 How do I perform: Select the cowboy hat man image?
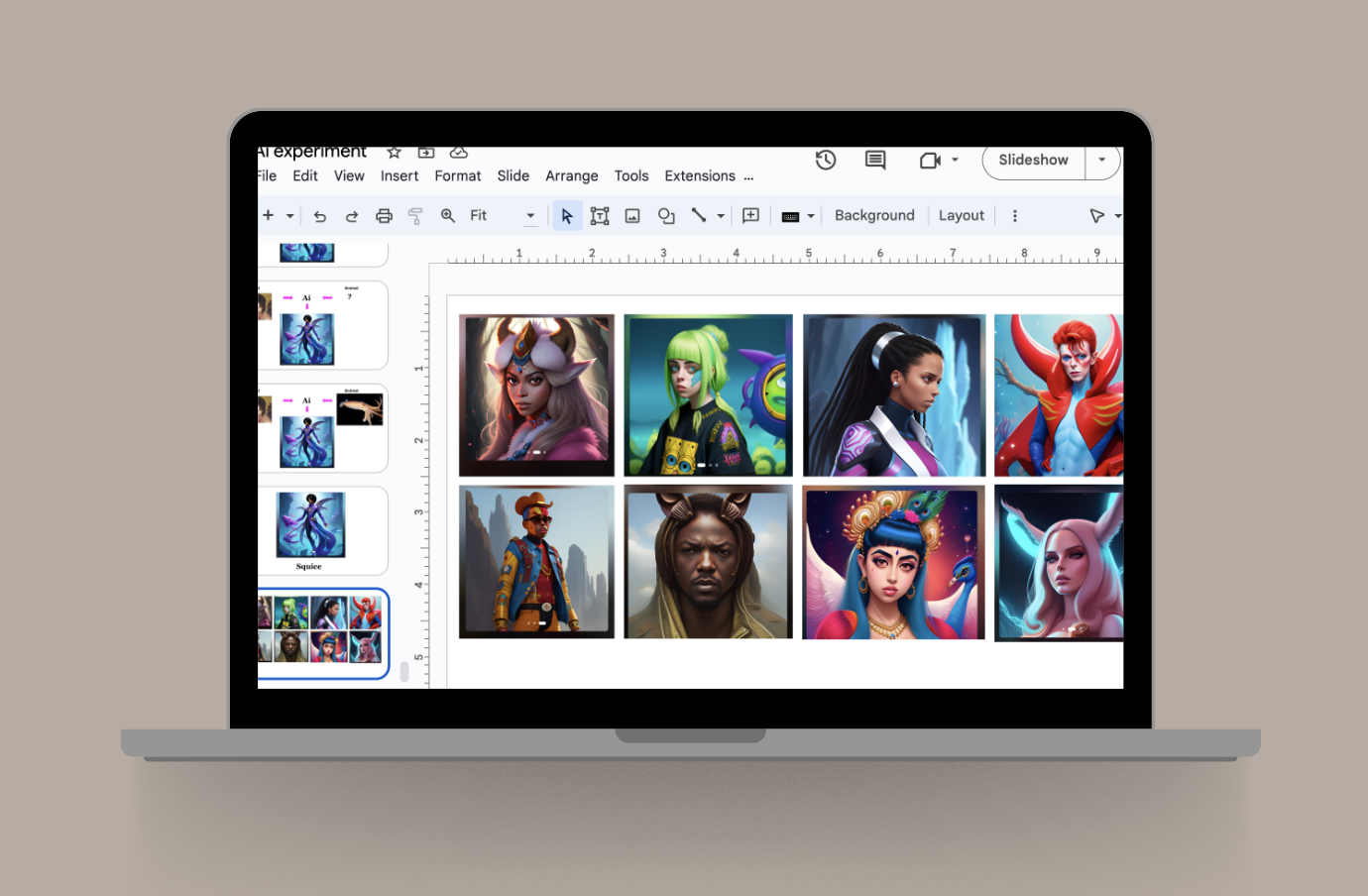(536, 562)
